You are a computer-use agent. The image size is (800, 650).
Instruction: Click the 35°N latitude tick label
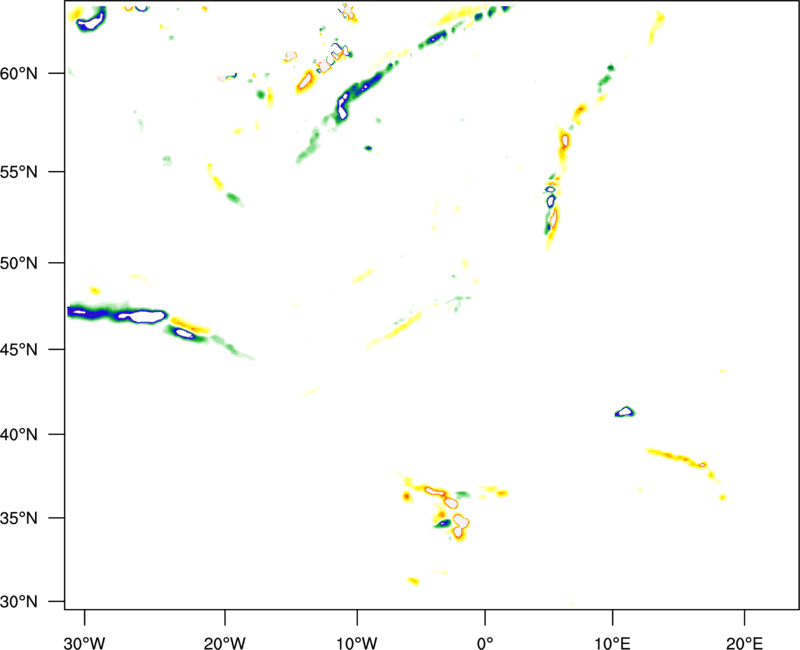click(19, 518)
